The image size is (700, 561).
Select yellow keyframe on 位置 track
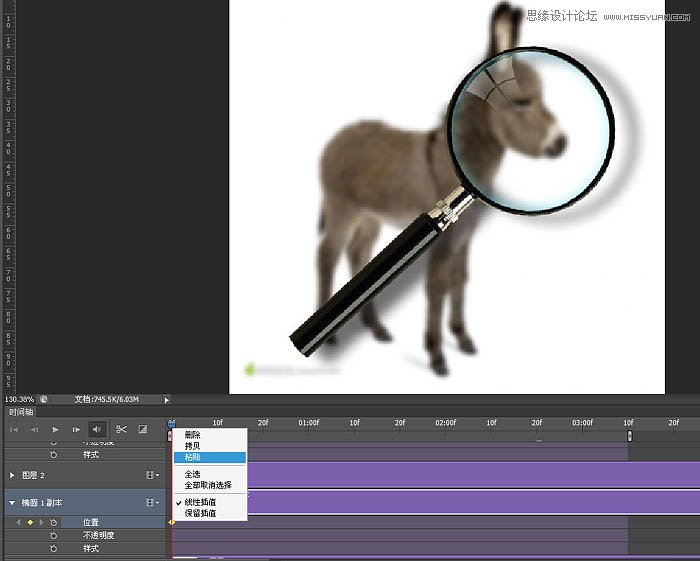coord(171,522)
